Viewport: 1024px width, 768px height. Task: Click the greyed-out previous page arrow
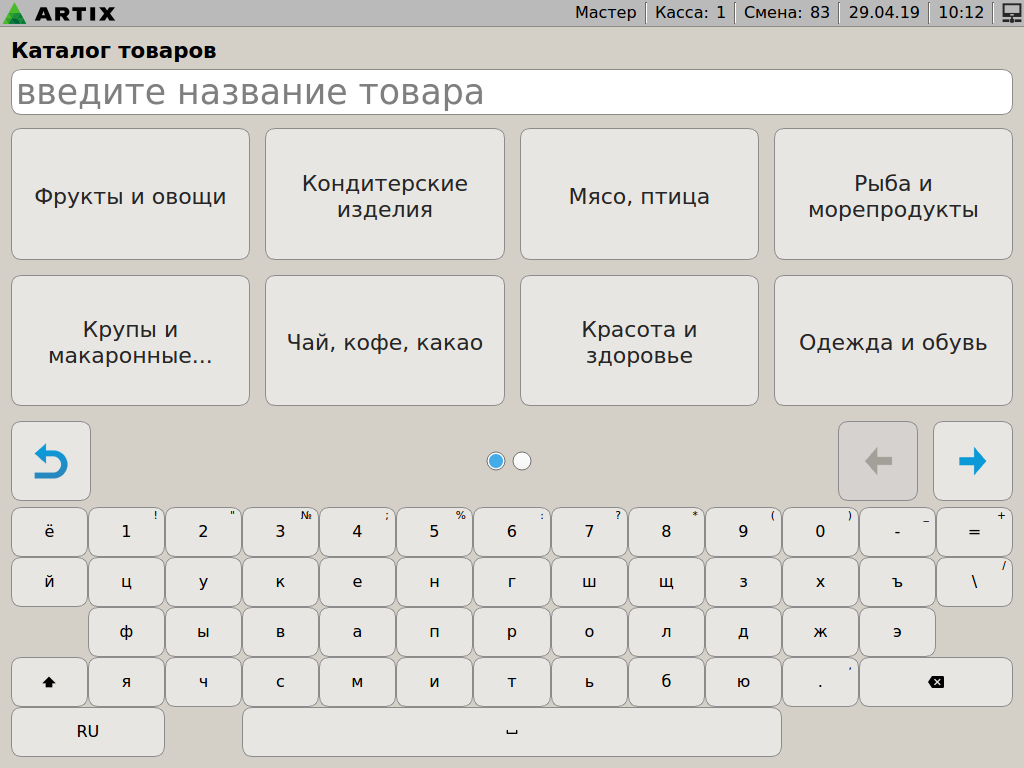point(877,461)
